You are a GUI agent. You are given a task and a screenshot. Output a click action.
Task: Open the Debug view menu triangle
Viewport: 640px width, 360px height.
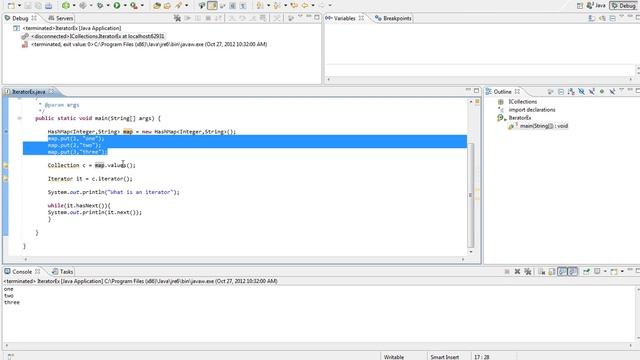click(300, 17)
